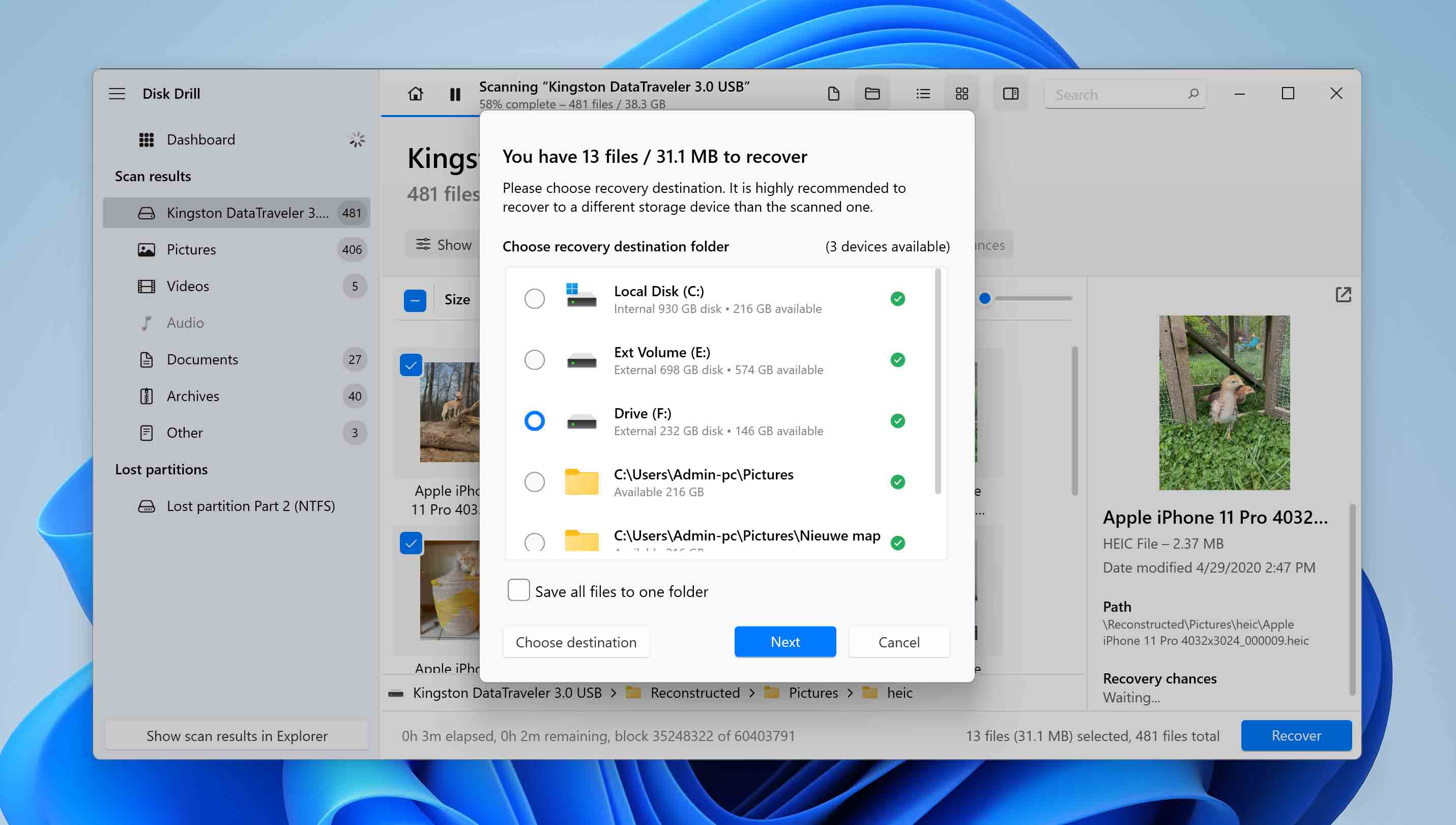Image resolution: width=1456 pixels, height=825 pixels.
Task: Adjust the thumbnail size slider
Action: coord(985,299)
